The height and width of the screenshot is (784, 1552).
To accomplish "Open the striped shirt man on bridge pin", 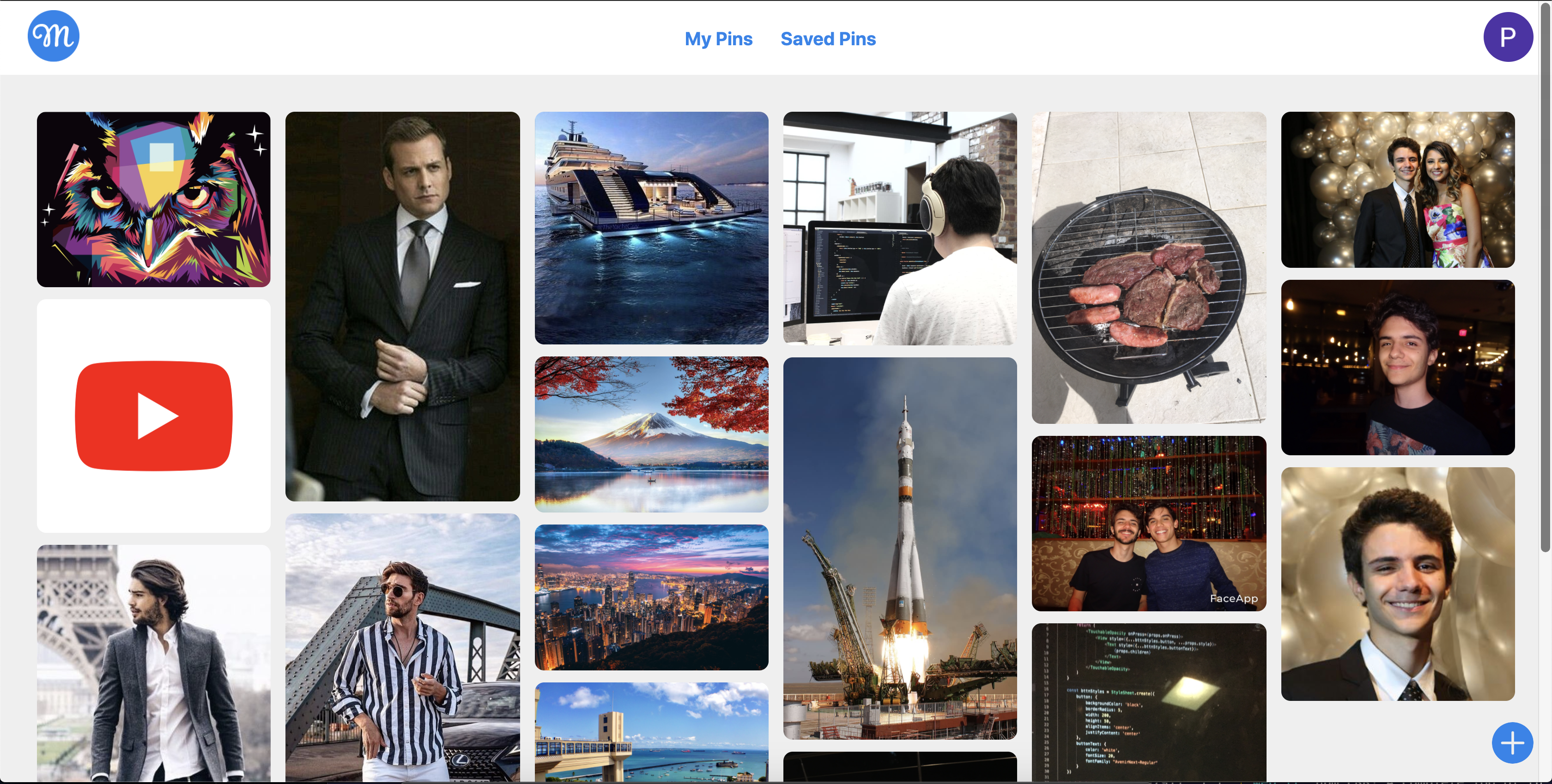I will [402, 648].
